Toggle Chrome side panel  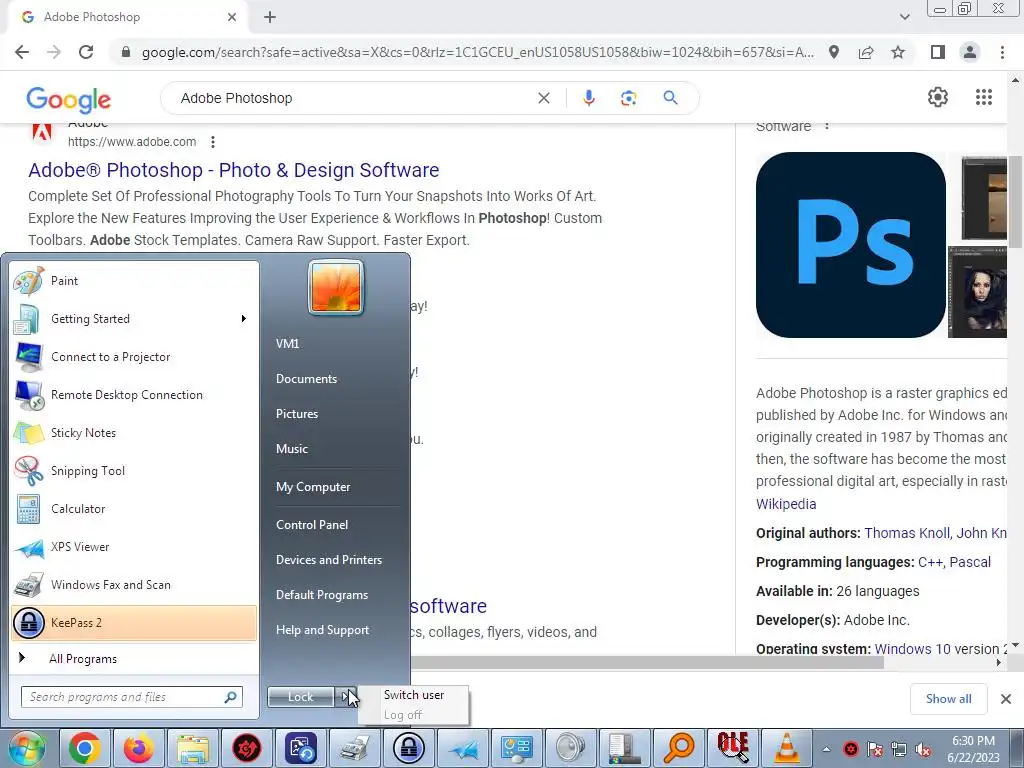click(x=937, y=52)
